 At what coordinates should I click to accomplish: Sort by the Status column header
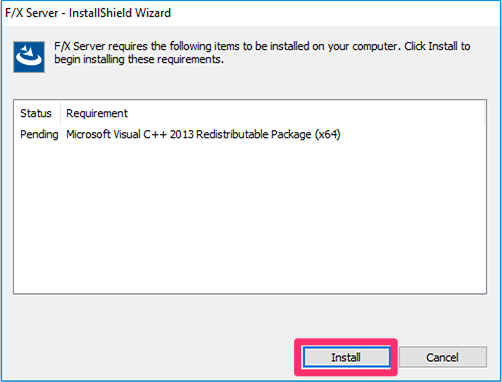pos(36,113)
